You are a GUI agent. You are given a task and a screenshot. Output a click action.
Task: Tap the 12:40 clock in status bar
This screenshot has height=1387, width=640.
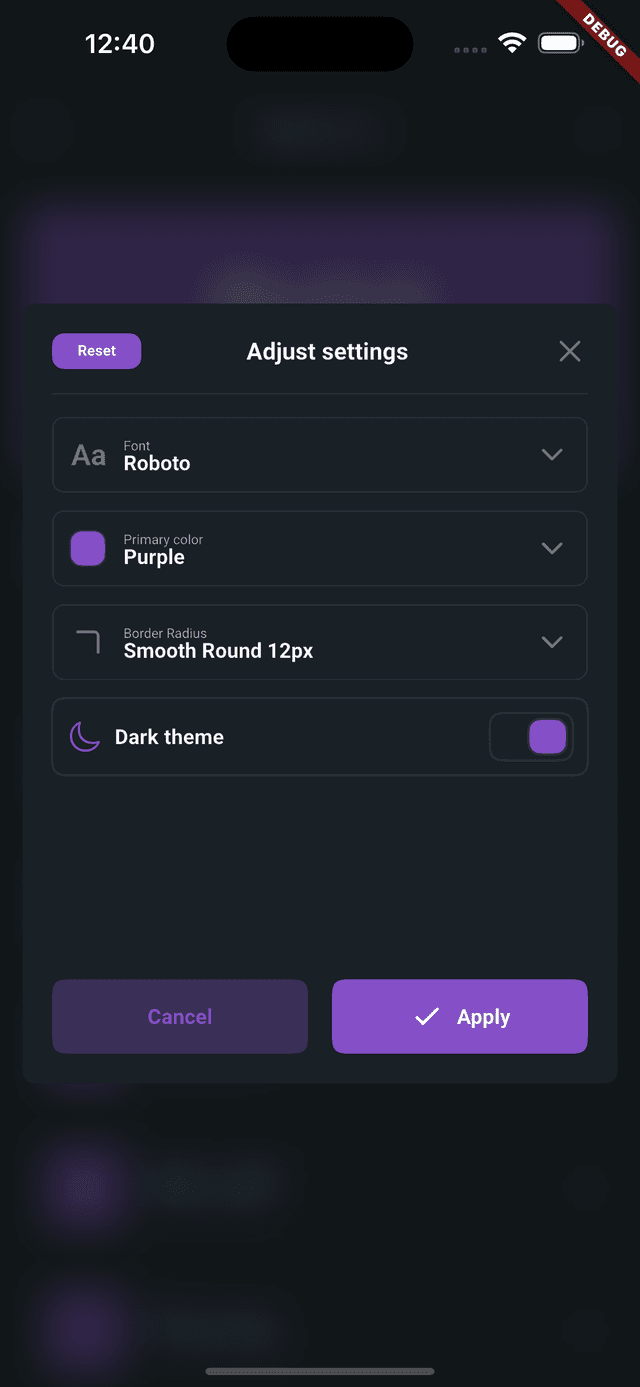(x=120, y=44)
